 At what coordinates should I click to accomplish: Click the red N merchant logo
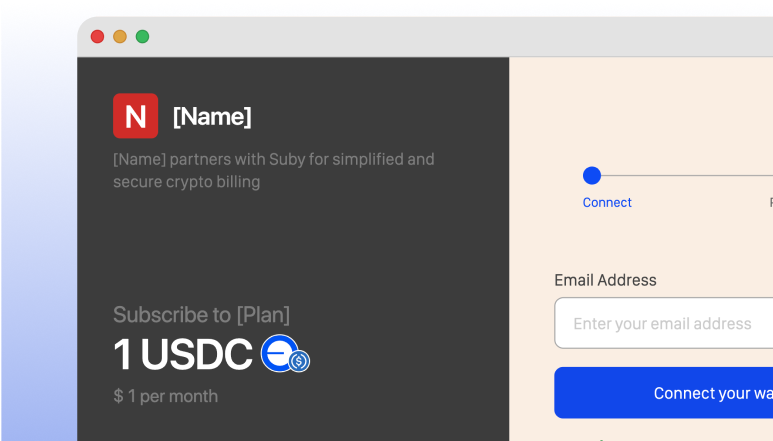(x=136, y=116)
